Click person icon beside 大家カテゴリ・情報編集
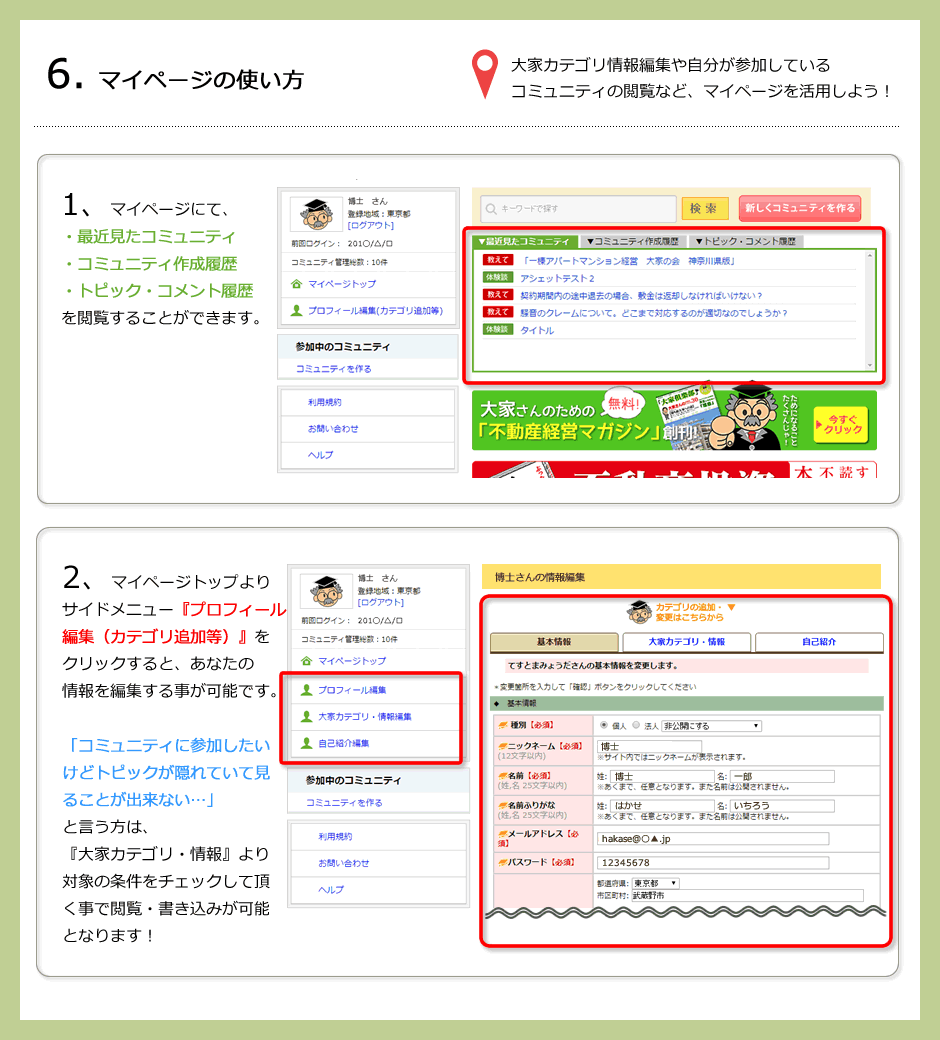This screenshot has width=940, height=1040. click(306, 716)
